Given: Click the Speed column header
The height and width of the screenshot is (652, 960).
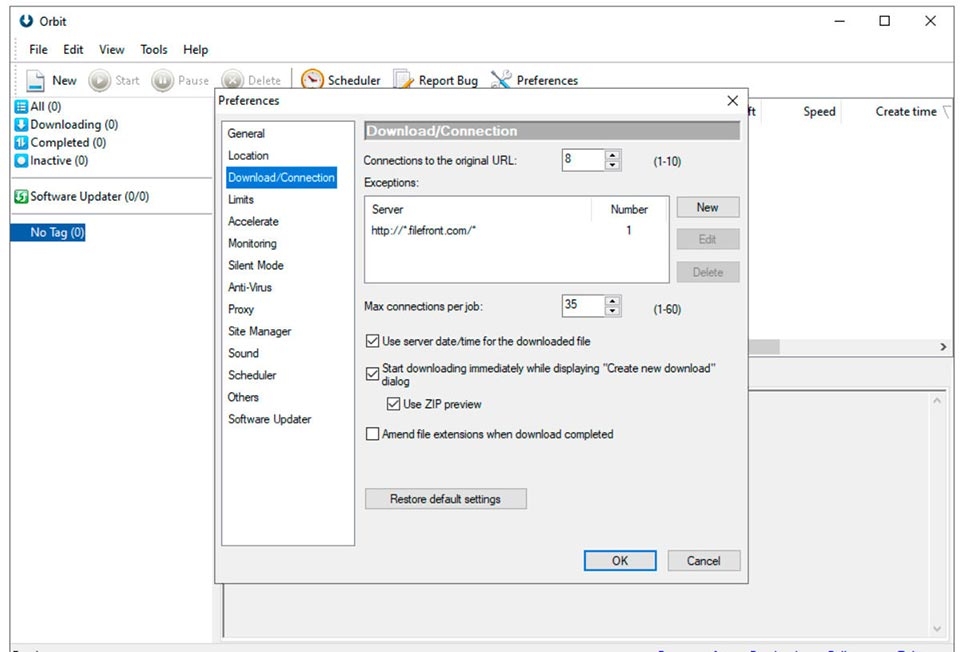Looking at the screenshot, I should coord(819,111).
